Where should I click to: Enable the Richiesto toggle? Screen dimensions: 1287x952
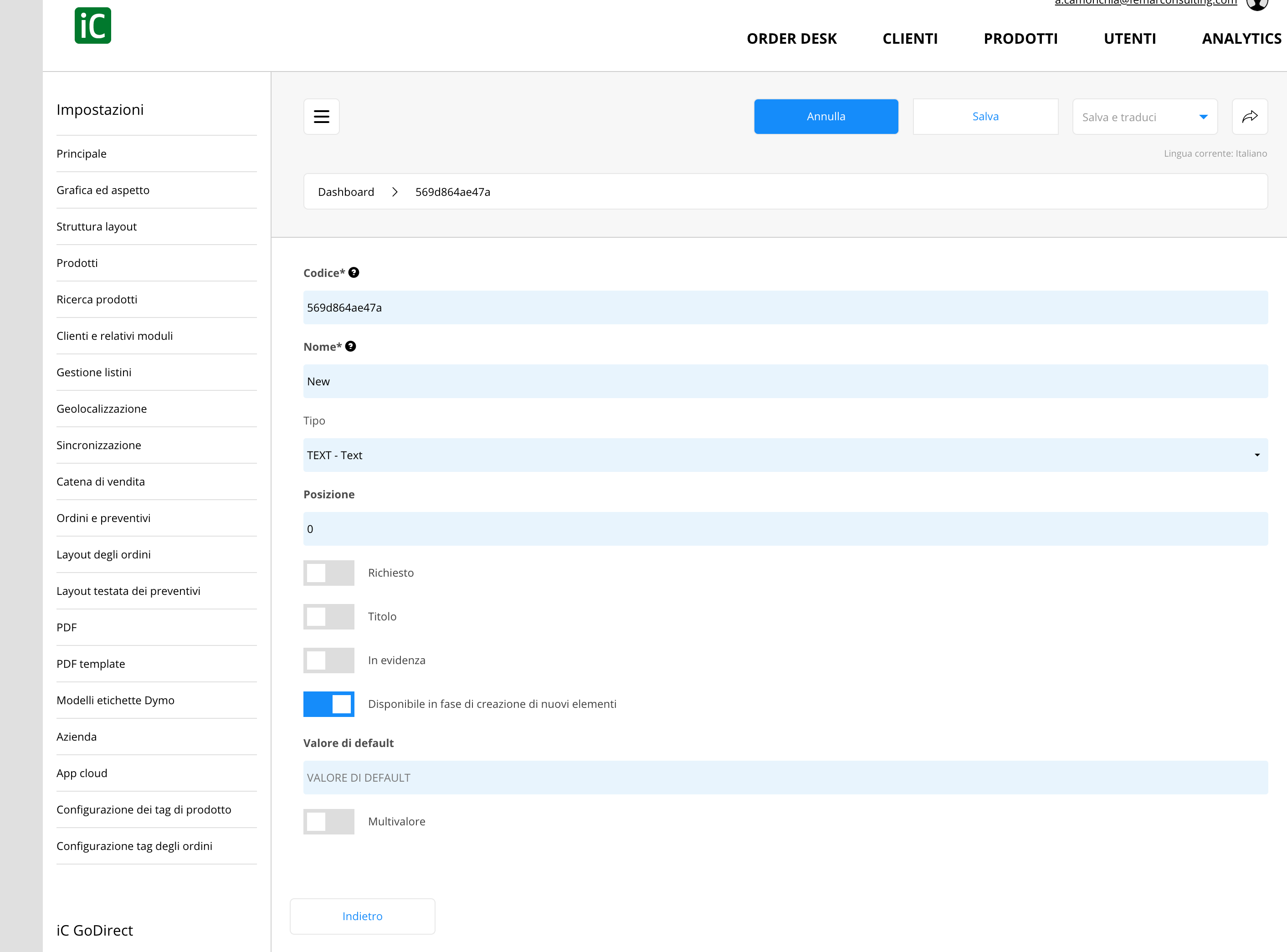coord(328,573)
